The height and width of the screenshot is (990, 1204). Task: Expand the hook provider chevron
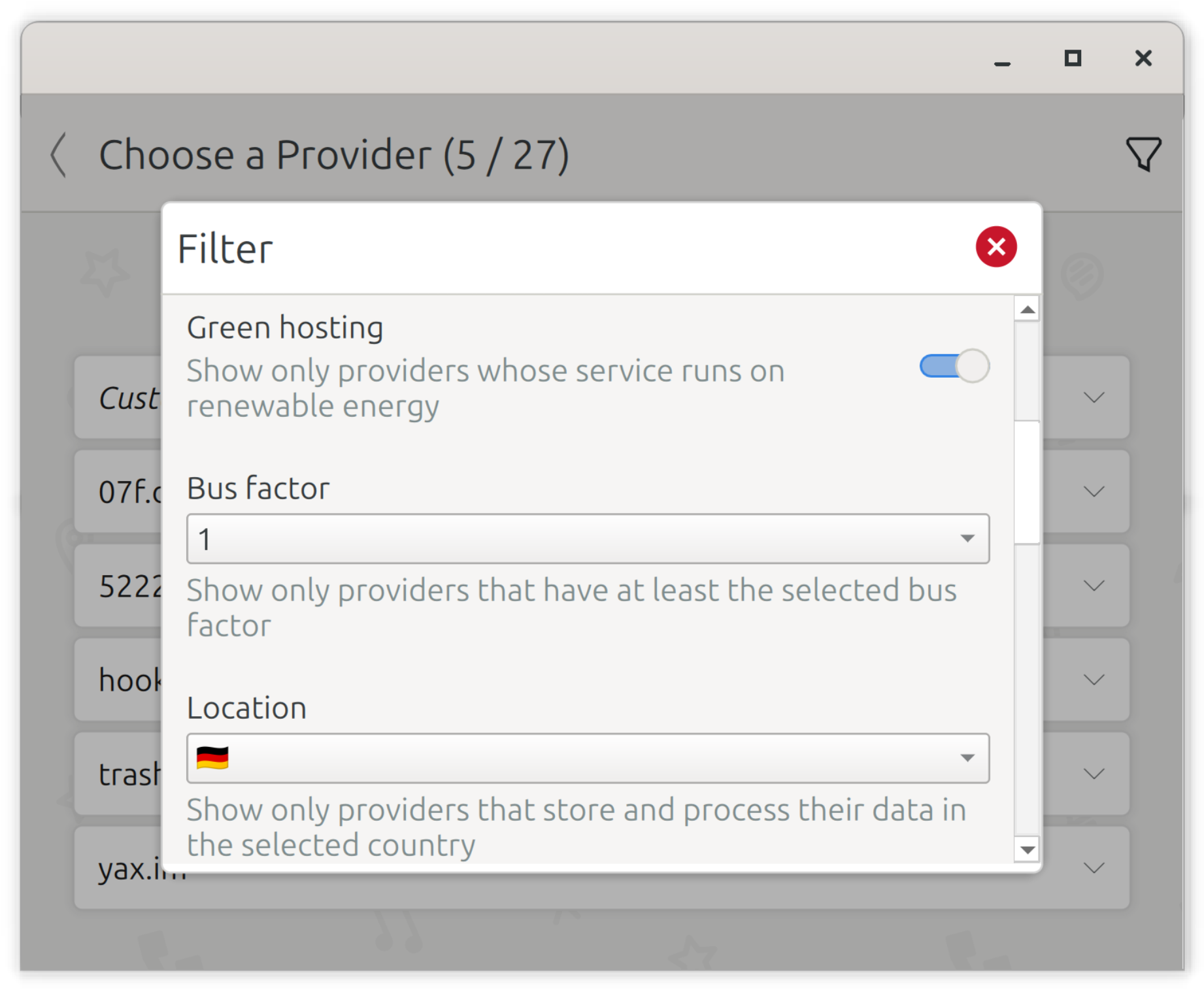pos(1094,680)
